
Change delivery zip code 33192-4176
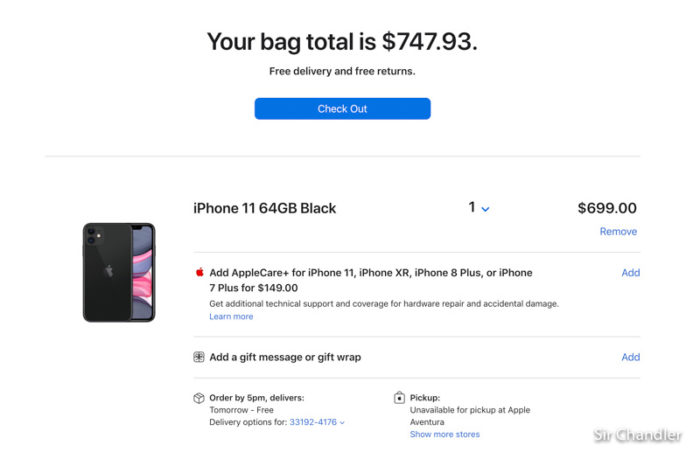pos(313,422)
